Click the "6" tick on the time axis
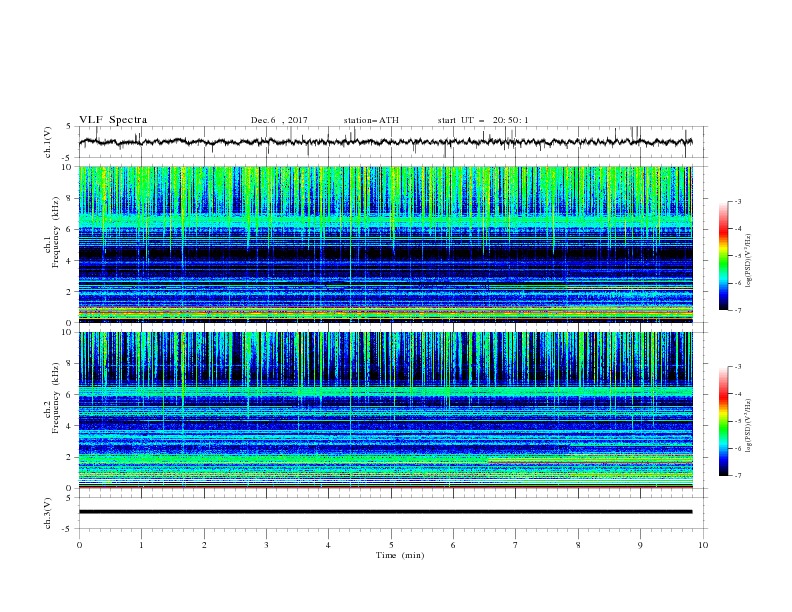Image resolution: width=792 pixels, height=612 pixels. coord(453,545)
